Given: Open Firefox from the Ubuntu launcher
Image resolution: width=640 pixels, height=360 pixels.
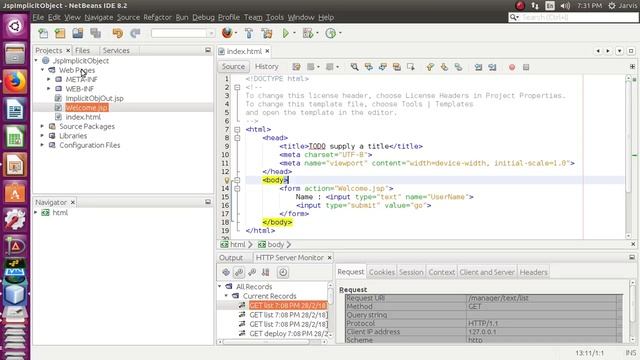Looking at the screenshot, I should tap(15, 82).
